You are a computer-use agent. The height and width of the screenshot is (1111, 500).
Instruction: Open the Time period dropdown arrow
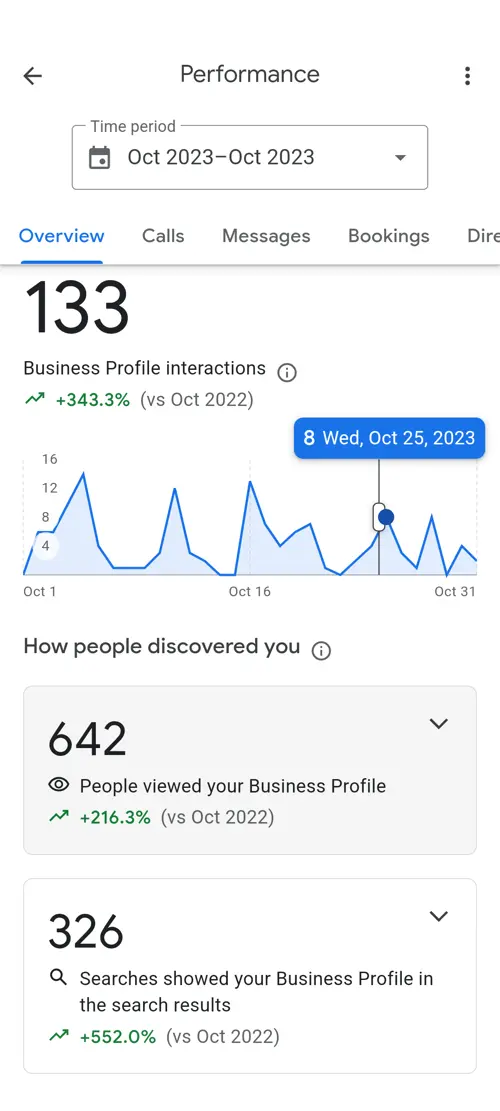400,157
